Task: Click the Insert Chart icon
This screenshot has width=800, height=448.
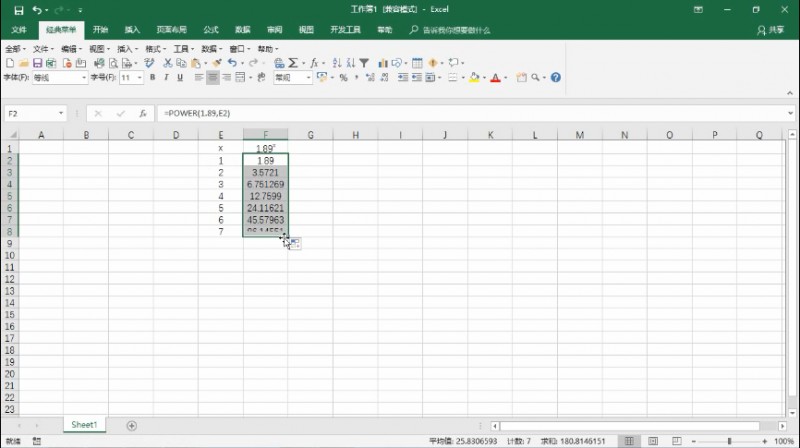Action: 382,63
